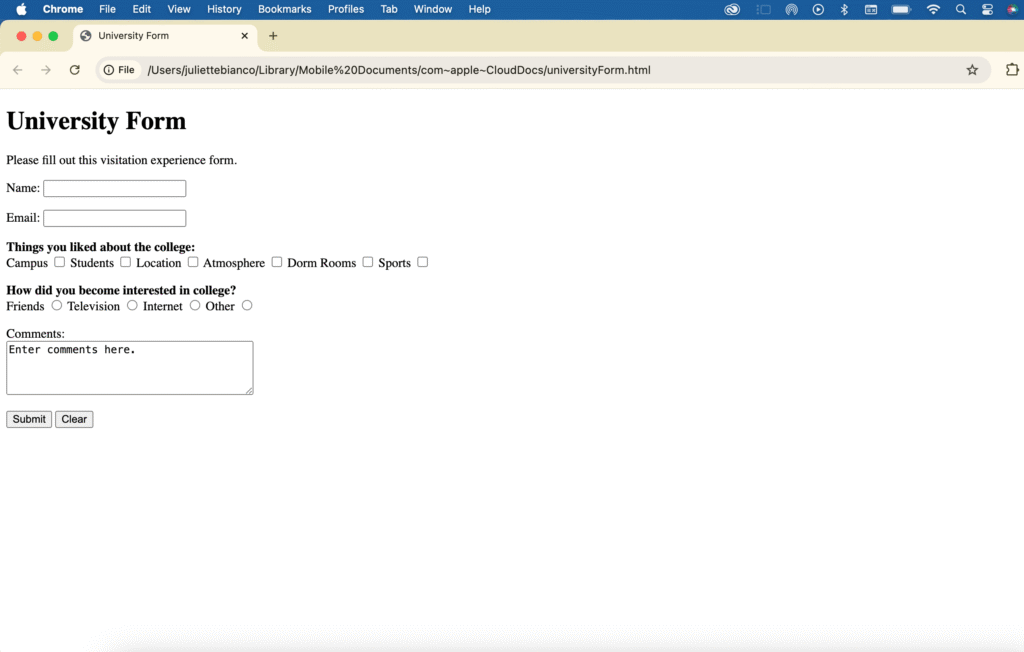Open Control Center from the menu bar
This screenshot has height=652, width=1024.
coord(988,9)
